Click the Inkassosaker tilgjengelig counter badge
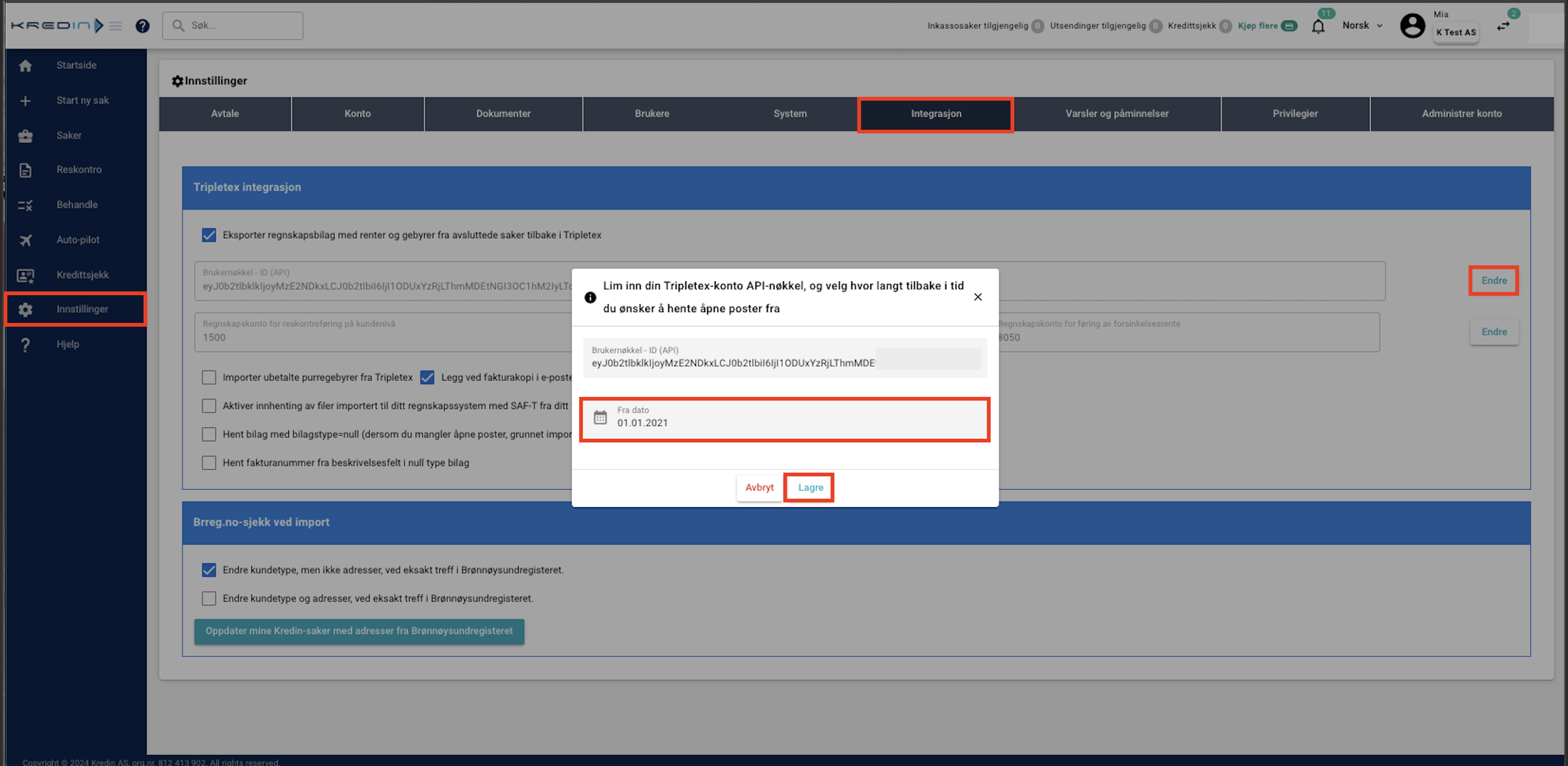 pos(1038,25)
